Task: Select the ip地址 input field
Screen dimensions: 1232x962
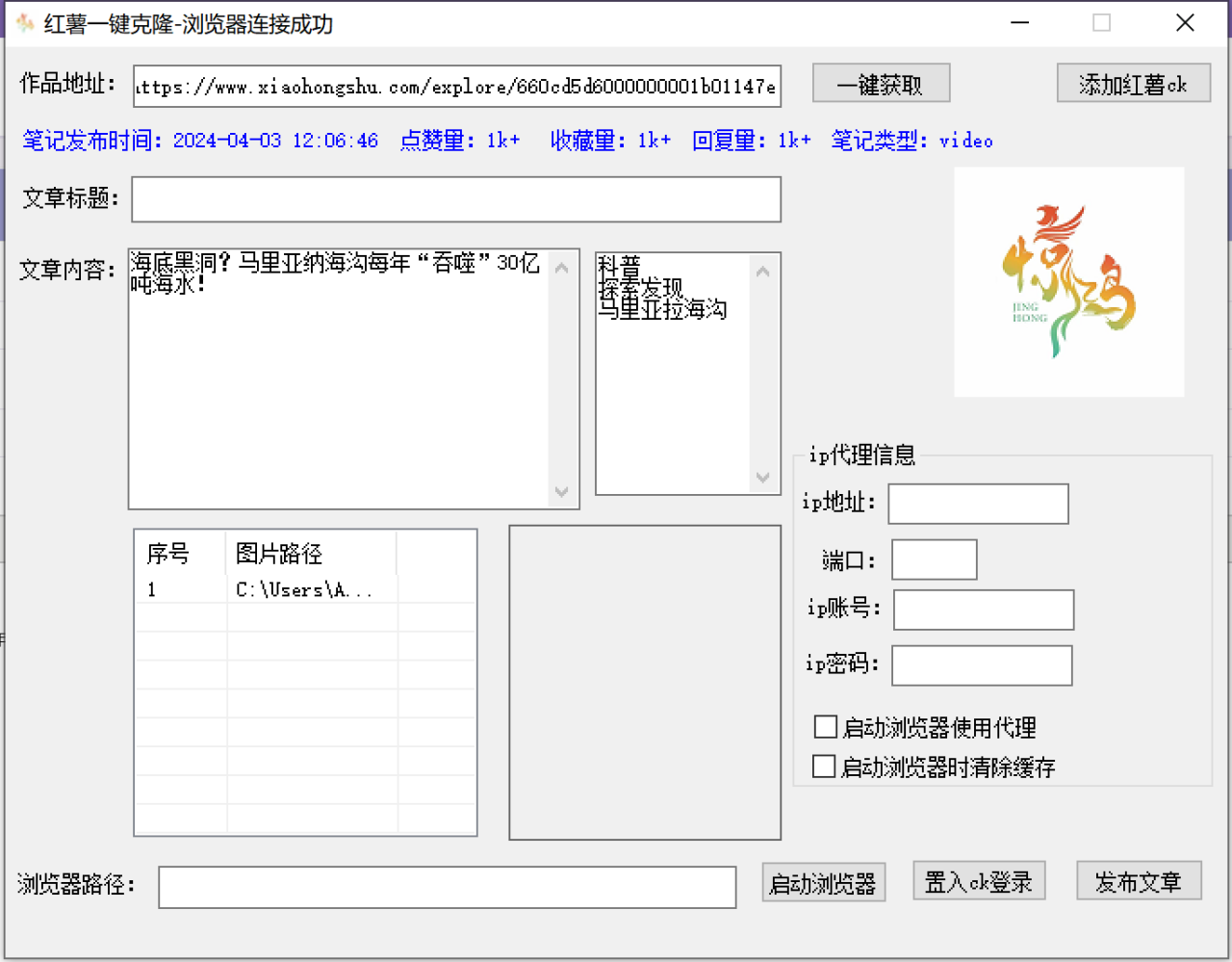Action: pos(978,504)
